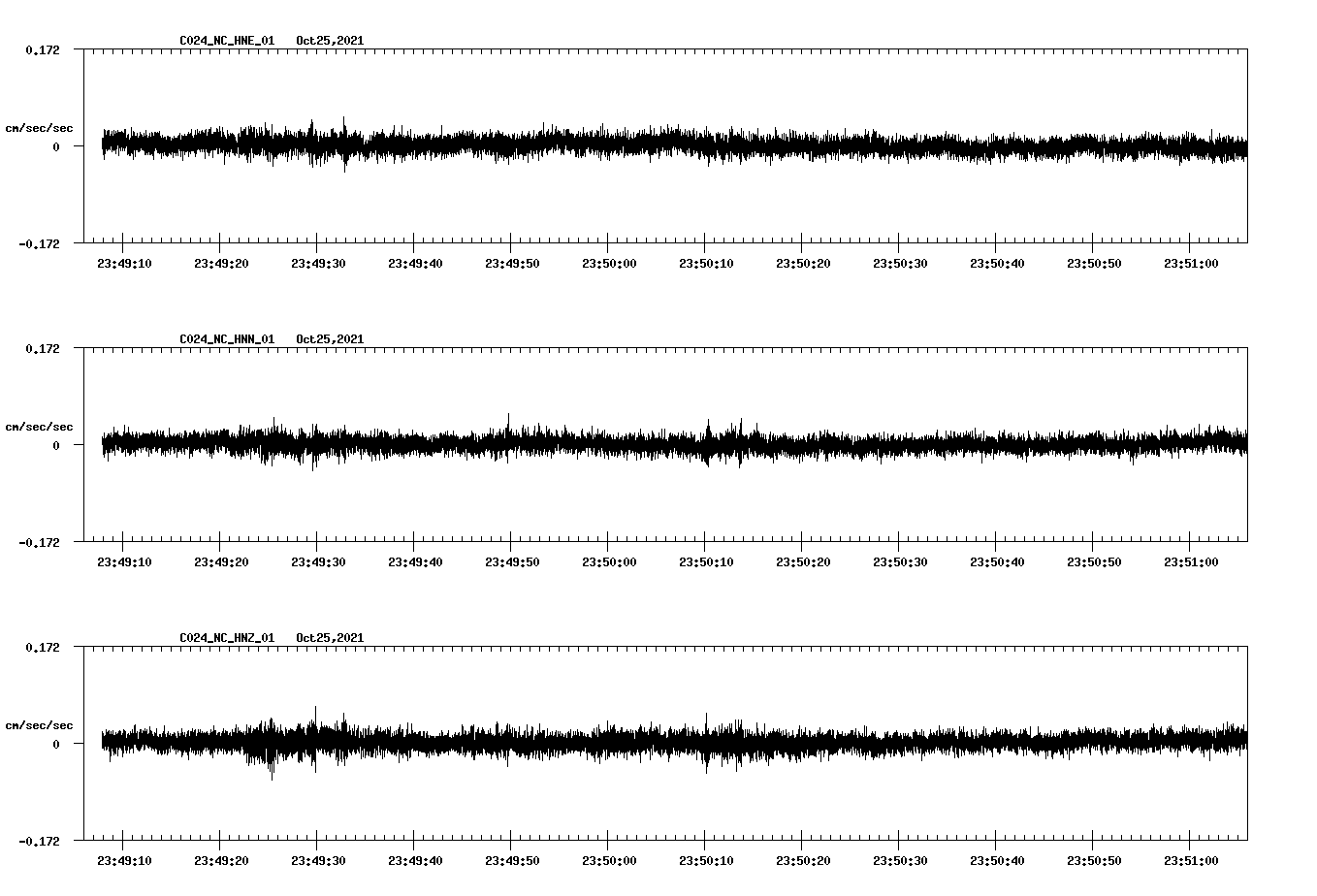The width and height of the screenshot is (1317, 896).
Task: Click the 23:49:20 time label under HNE plot
Action: (220, 263)
